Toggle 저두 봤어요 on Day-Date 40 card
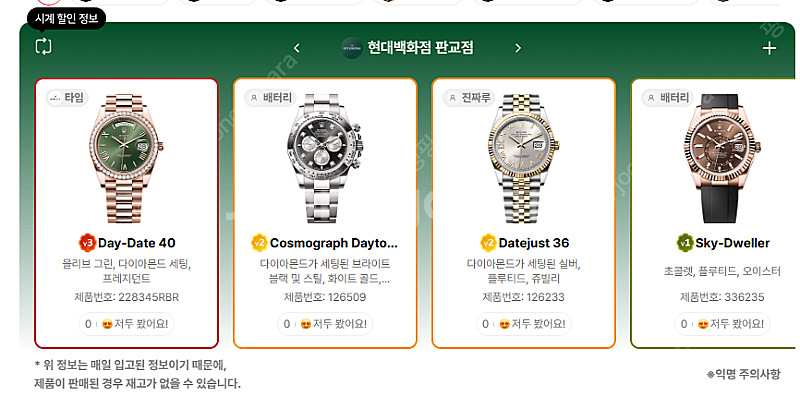Image resolution: width=800 pixels, height=408 pixels. pyautogui.click(x=127, y=324)
